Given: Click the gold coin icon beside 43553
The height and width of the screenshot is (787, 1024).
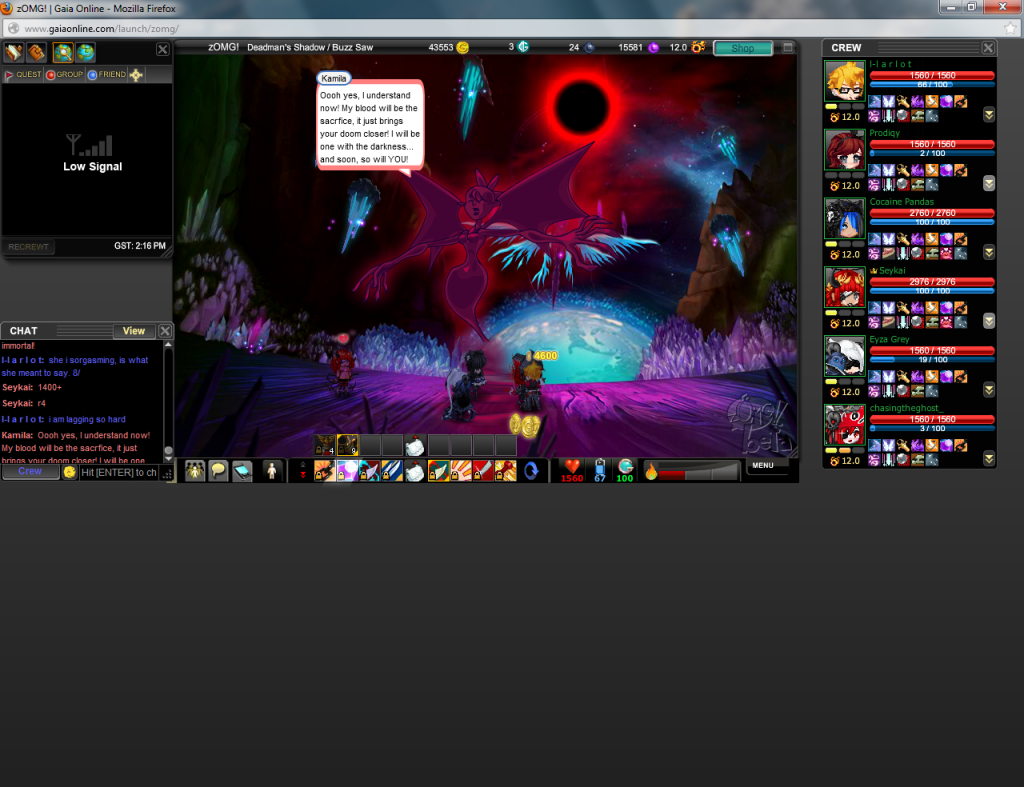Looking at the screenshot, I should (x=462, y=47).
